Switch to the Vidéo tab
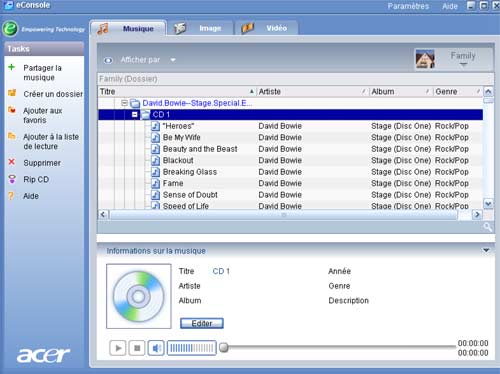 [x=266, y=28]
